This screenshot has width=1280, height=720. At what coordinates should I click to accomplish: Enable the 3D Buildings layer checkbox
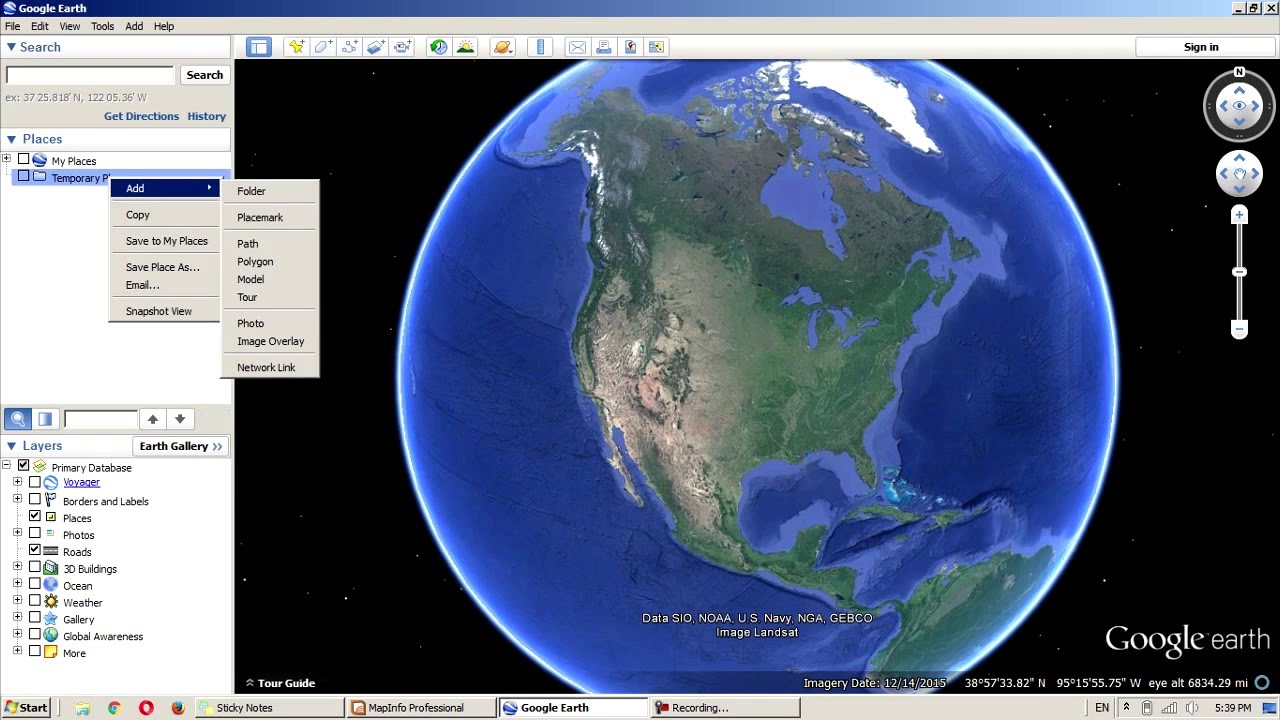click(x=35, y=567)
